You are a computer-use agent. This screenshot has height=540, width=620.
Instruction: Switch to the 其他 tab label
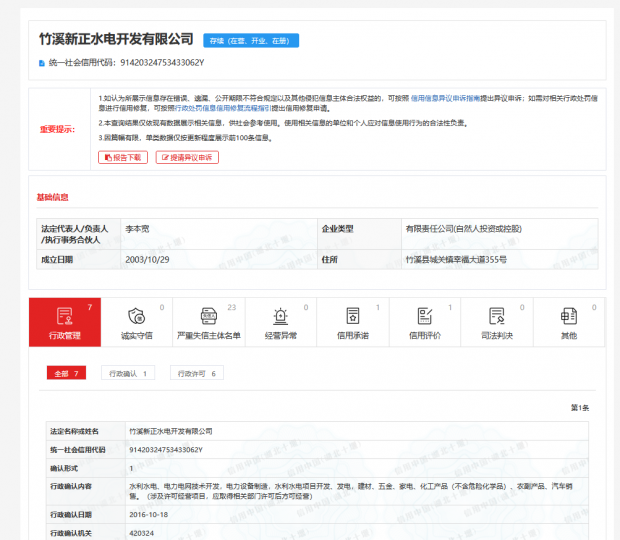click(569, 336)
